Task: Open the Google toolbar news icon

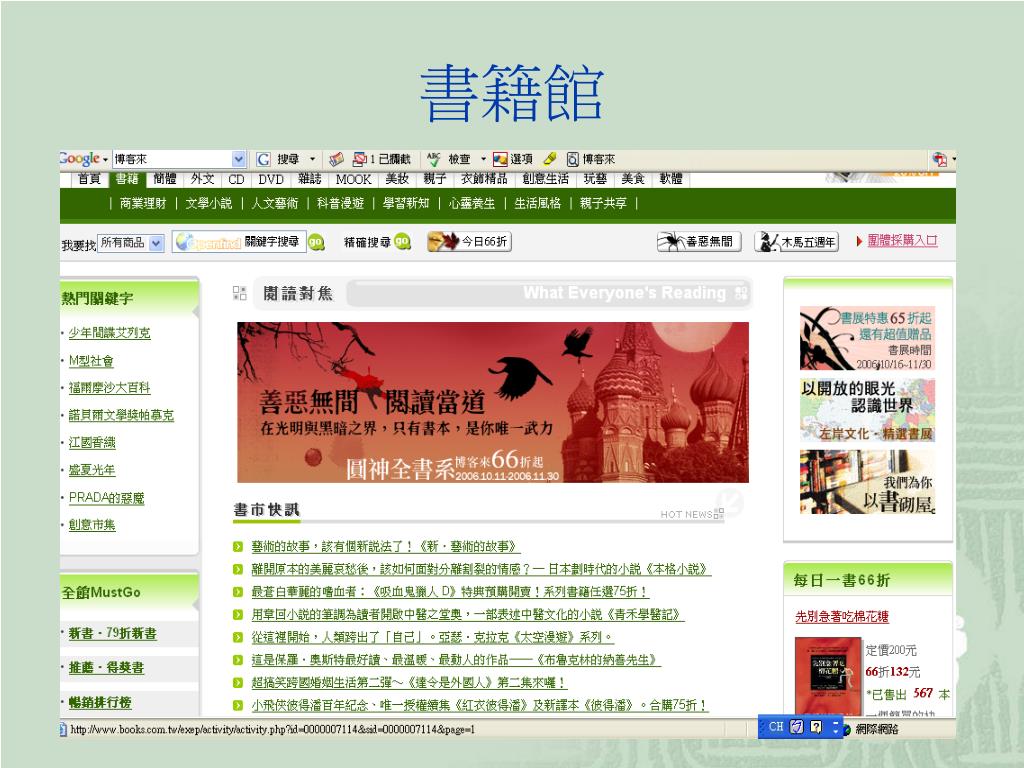Action: tap(336, 159)
